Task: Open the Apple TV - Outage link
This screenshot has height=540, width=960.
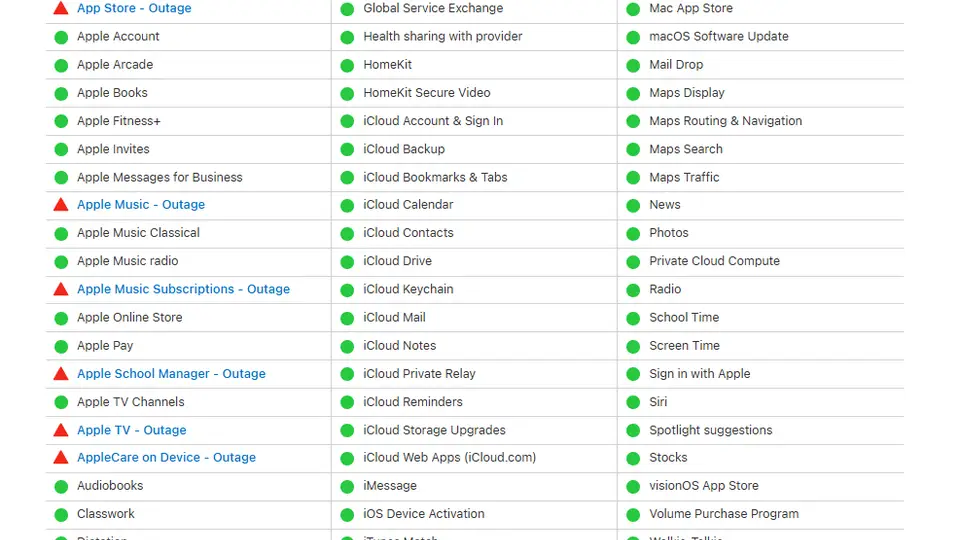Action: click(x=132, y=430)
